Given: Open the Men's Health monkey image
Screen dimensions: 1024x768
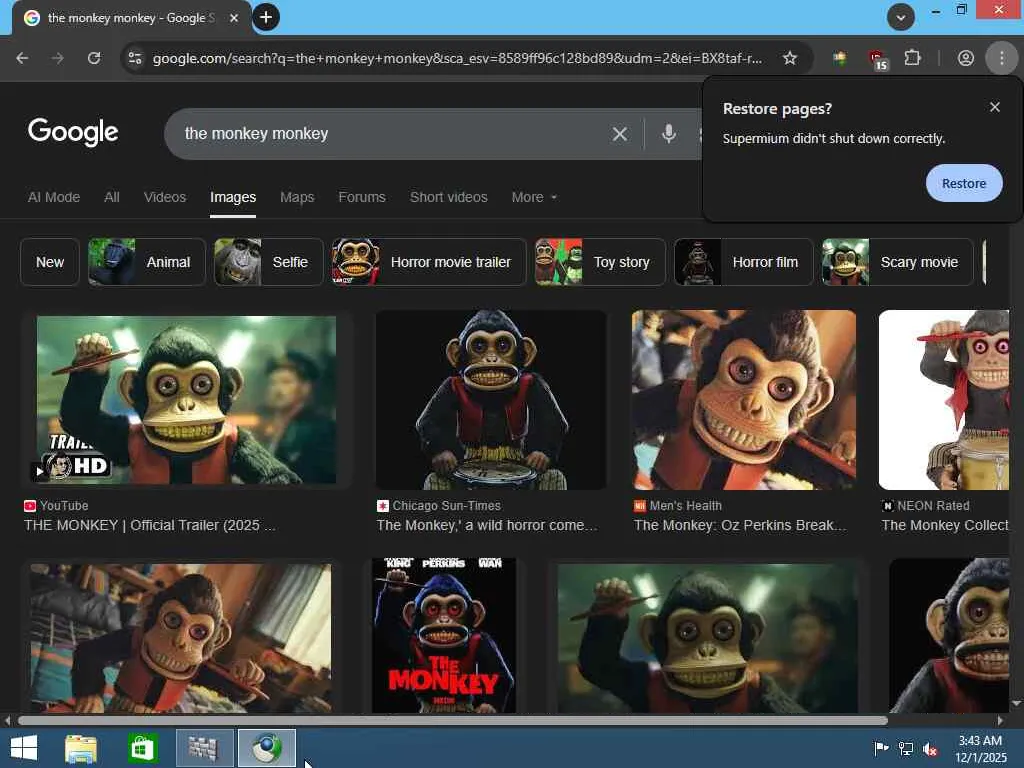Looking at the screenshot, I should coord(744,400).
